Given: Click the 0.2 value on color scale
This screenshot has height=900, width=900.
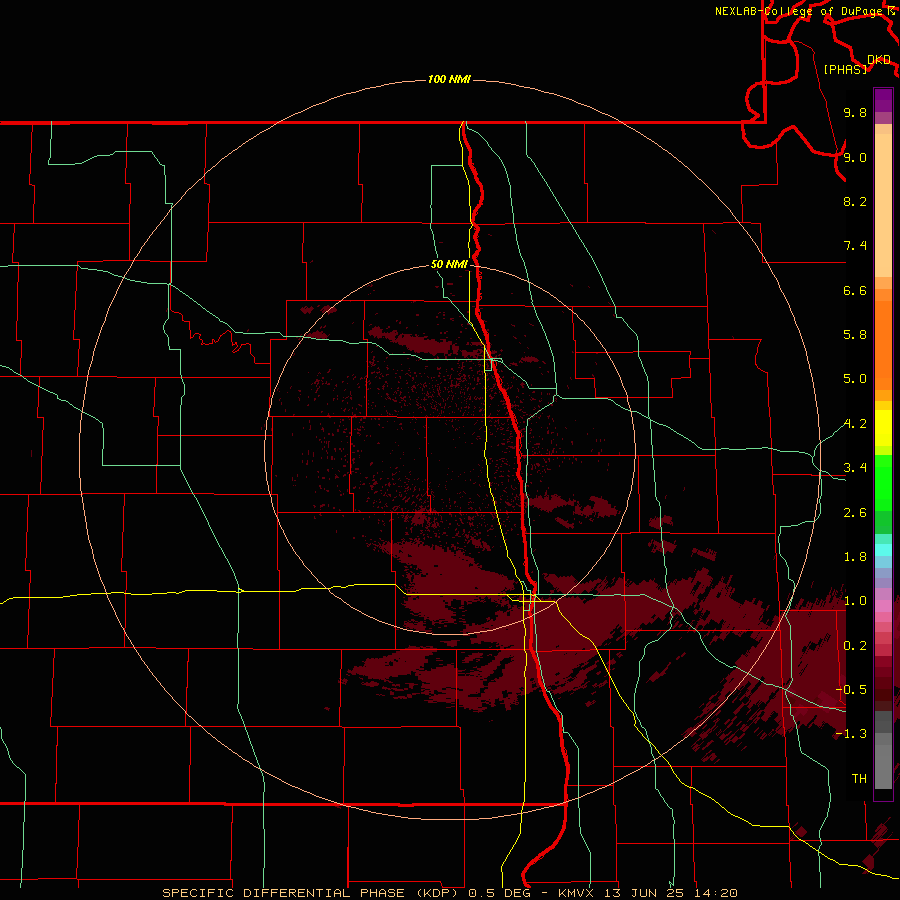Looking at the screenshot, I should tap(855, 646).
